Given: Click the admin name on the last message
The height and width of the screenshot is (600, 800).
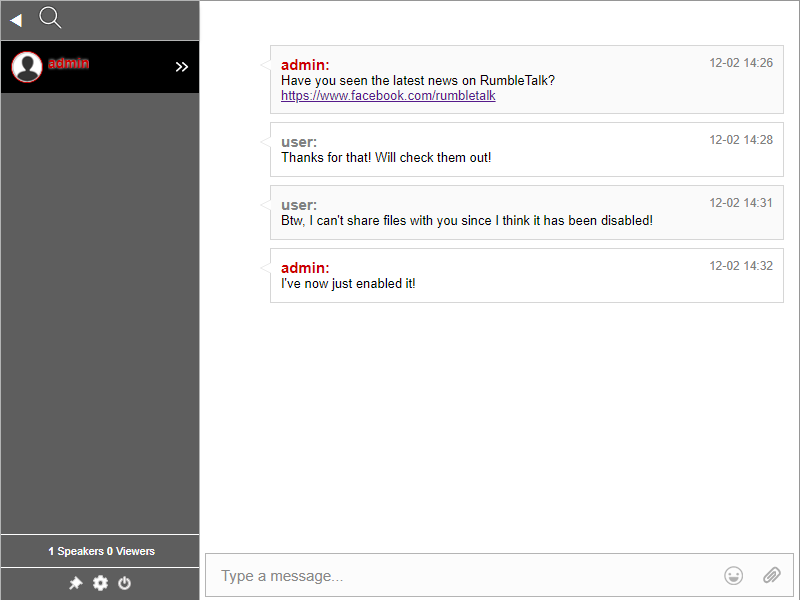Looking at the screenshot, I should pos(304,268).
